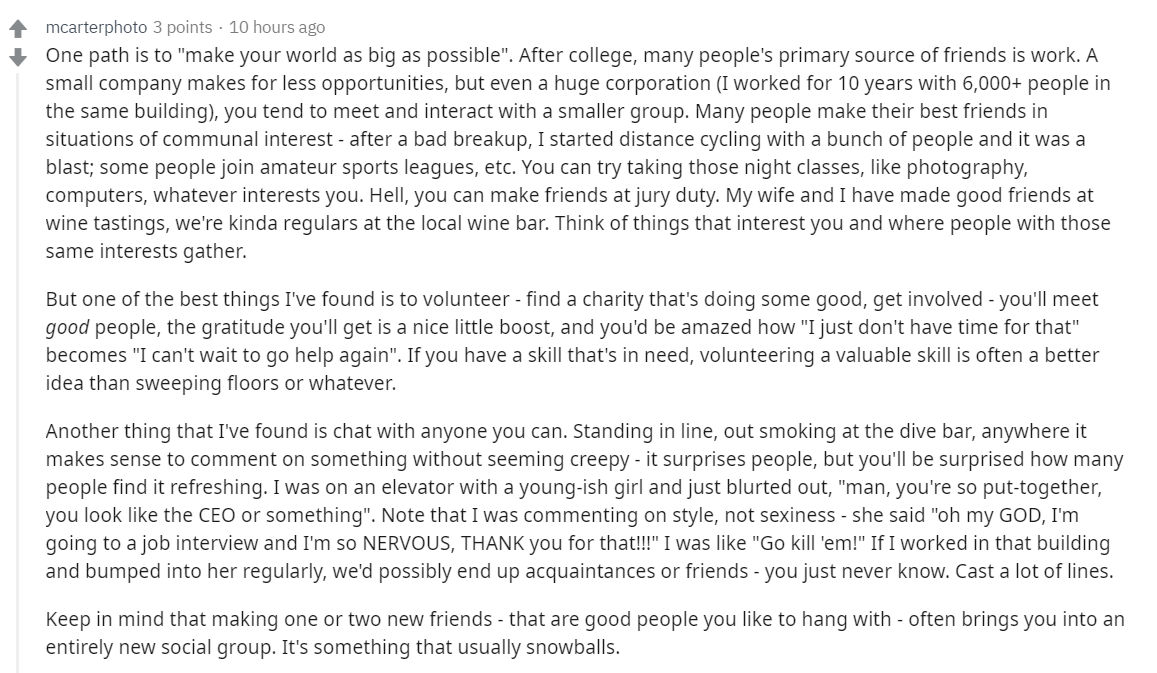Image resolution: width=1157 pixels, height=673 pixels.
Task: Upvote the mcarterphoto comment
Action: 18,29
